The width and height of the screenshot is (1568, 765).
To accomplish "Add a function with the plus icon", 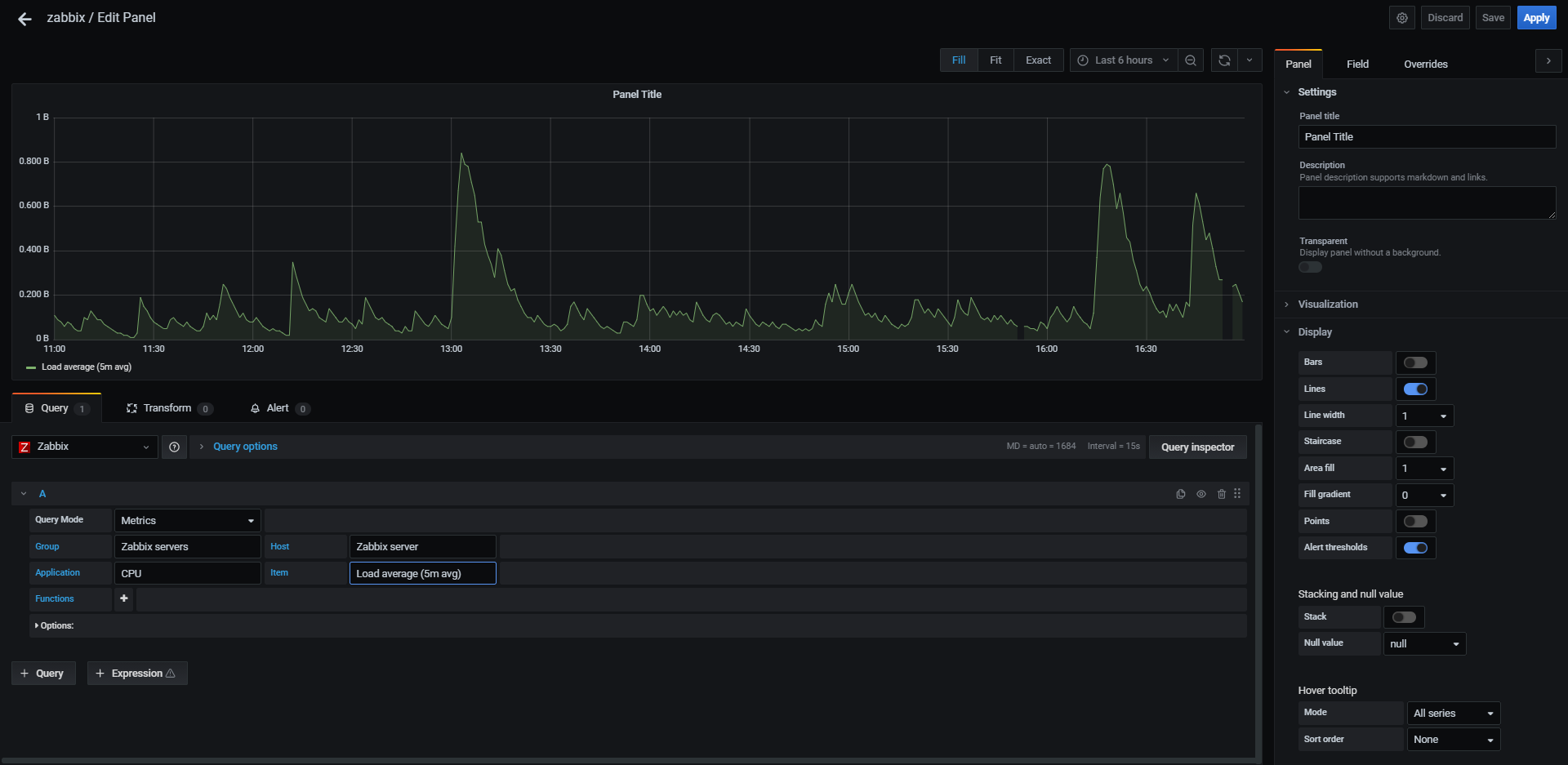I will (124, 598).
